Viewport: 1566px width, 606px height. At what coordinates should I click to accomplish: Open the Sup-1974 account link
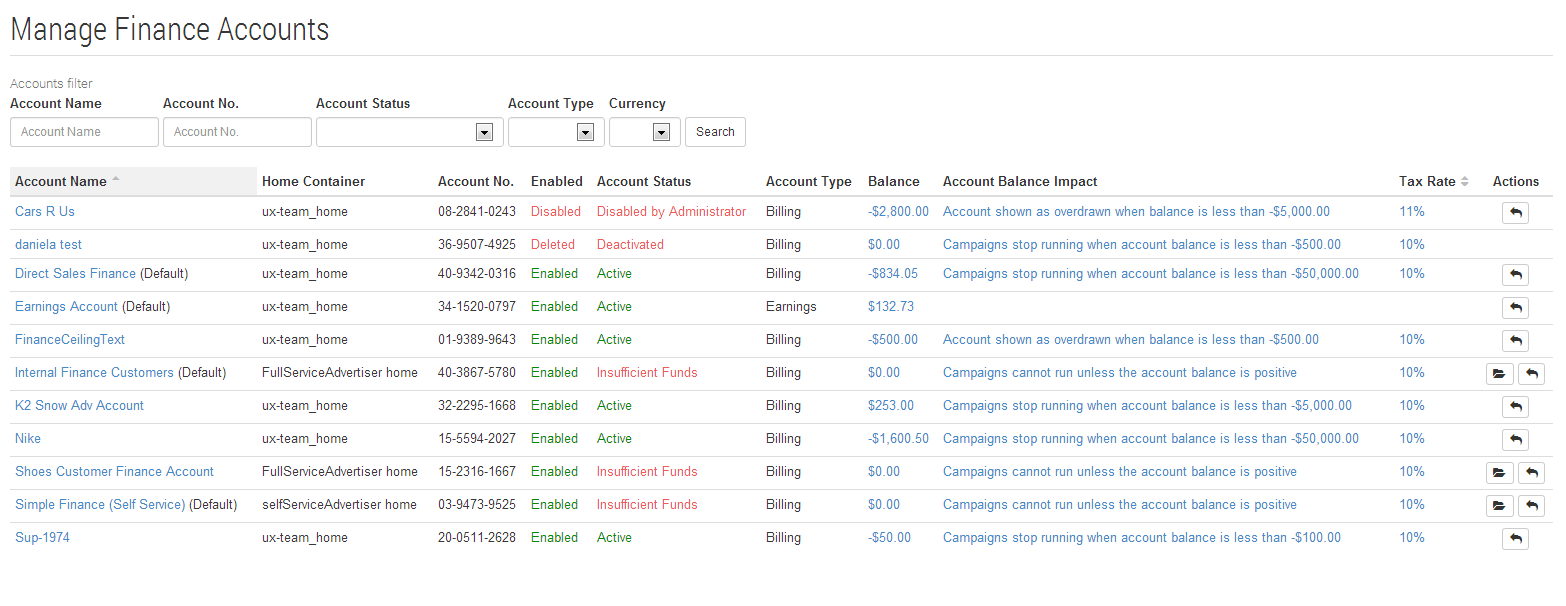[x=42, y=538]
